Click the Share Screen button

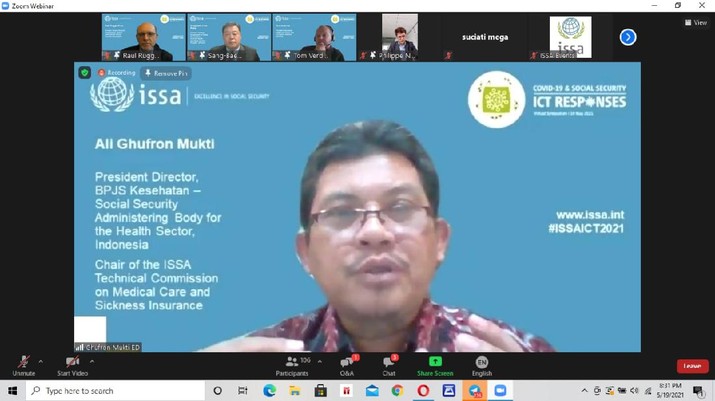[435, 366]
